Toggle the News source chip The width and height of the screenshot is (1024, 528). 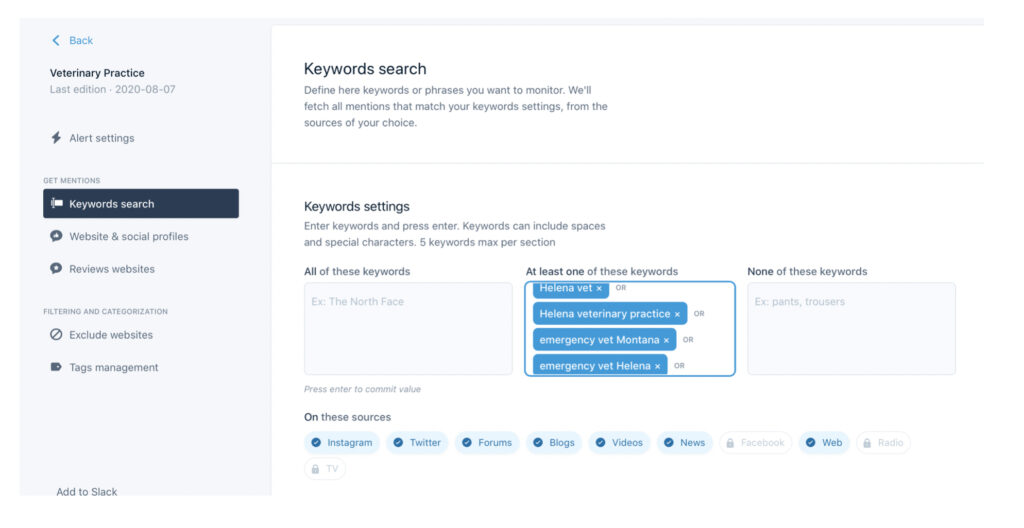click(x=684, y=442)
